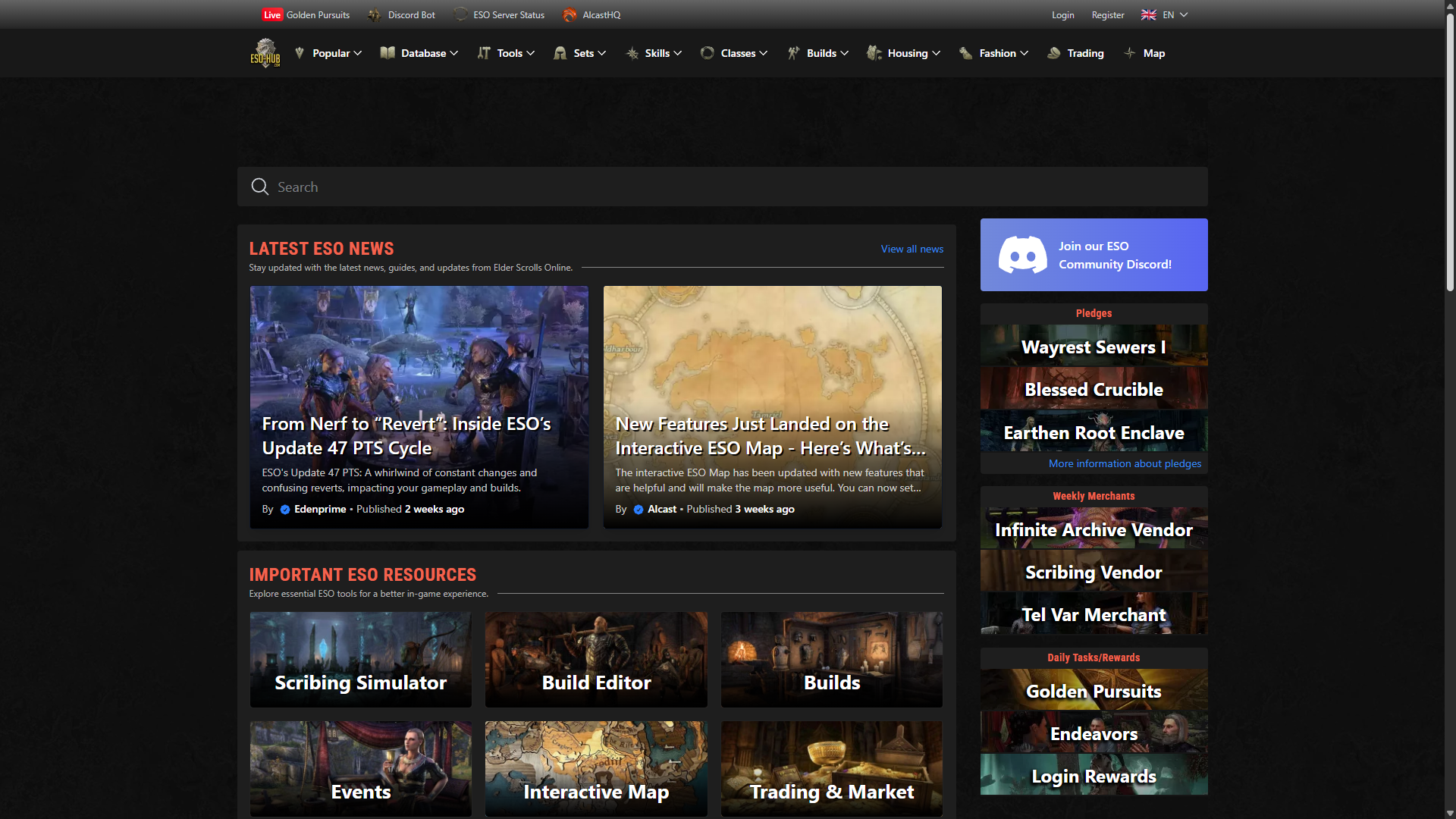Image resolution: width=1456 pixels, height=819 pixels.
Task: Click the Trading icon in navigation
Action: point(1054,53)
